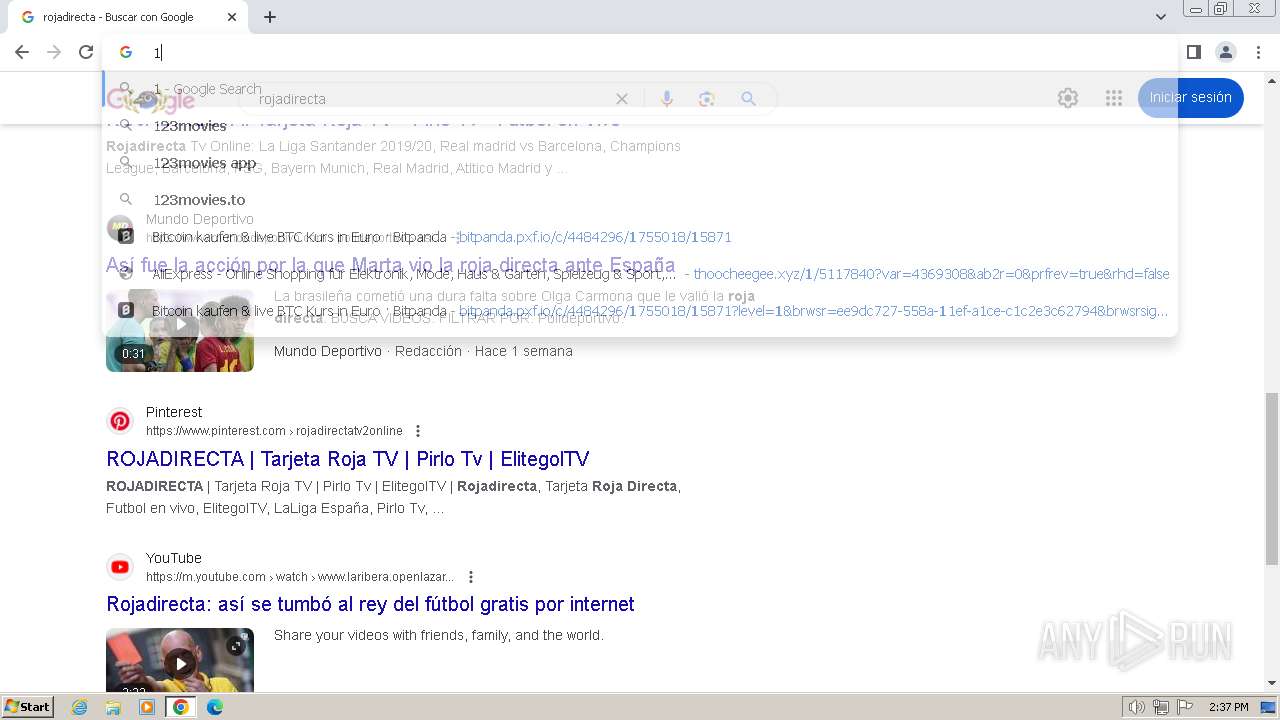Open 'Así fue la acción' Marta article link
Image resolution: width=1280 pixels, height=720 pixels.
(x=390, y=265)
